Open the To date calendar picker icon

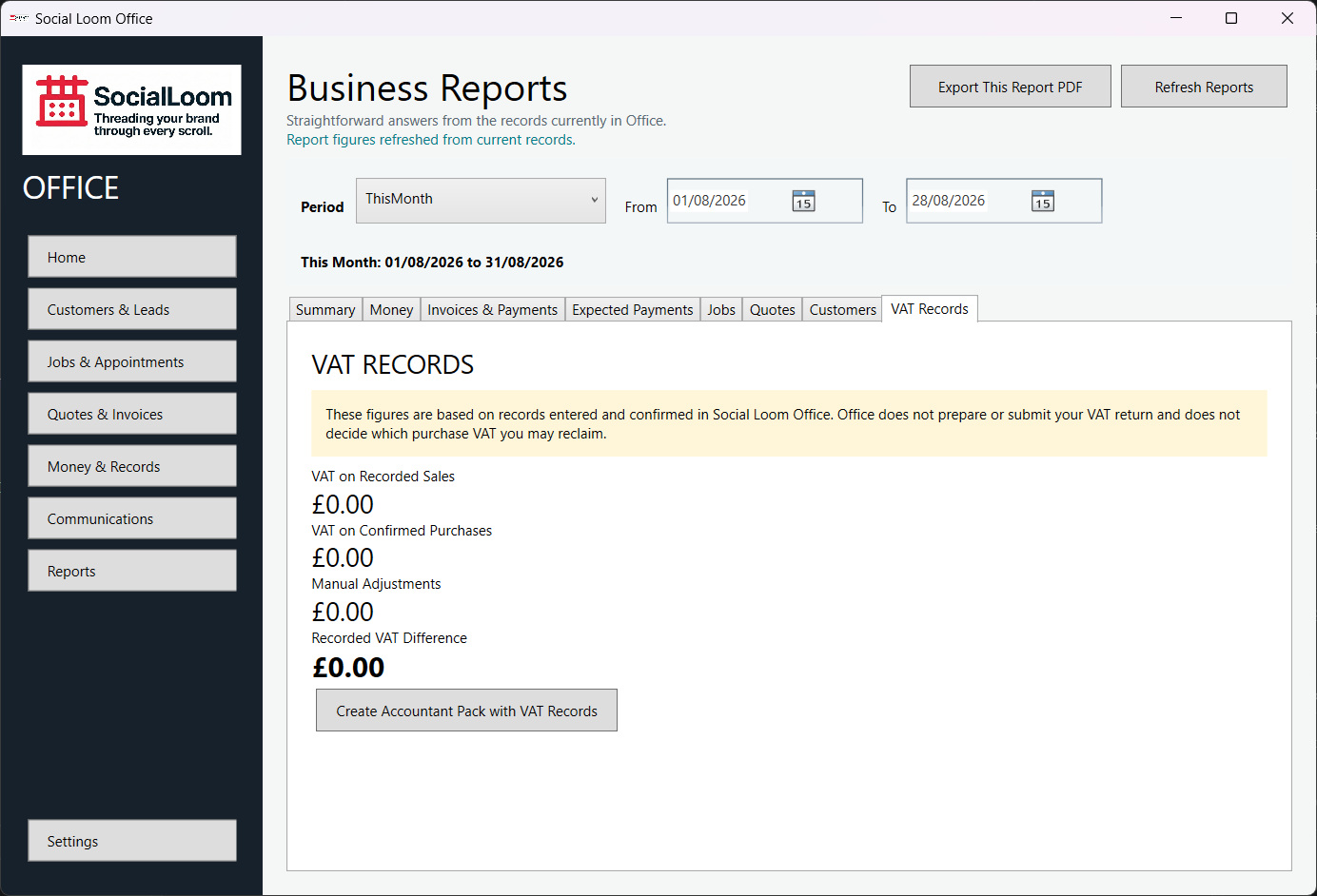(1043, 201)
